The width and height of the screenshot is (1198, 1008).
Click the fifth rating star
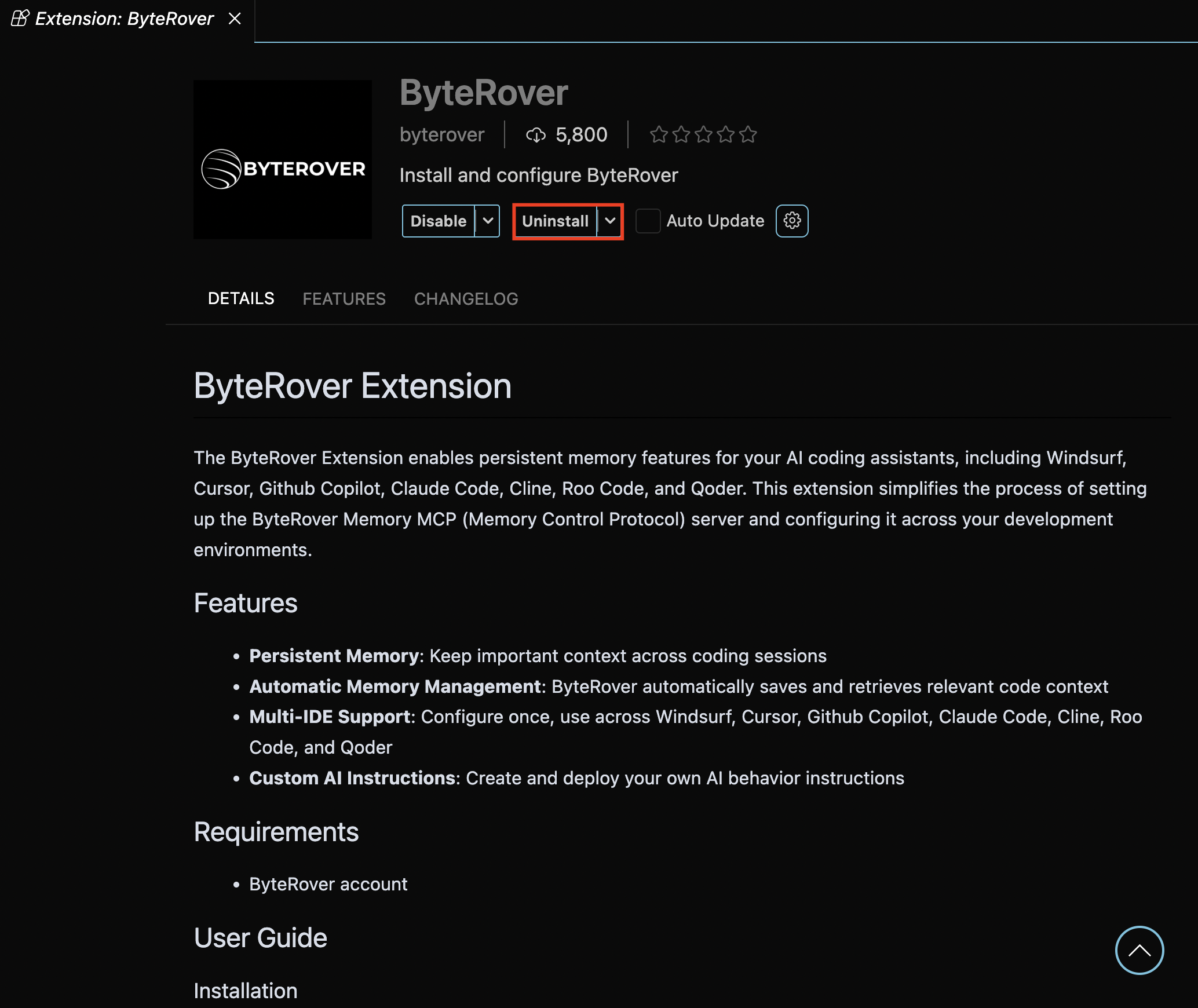[x=748, y=134]
